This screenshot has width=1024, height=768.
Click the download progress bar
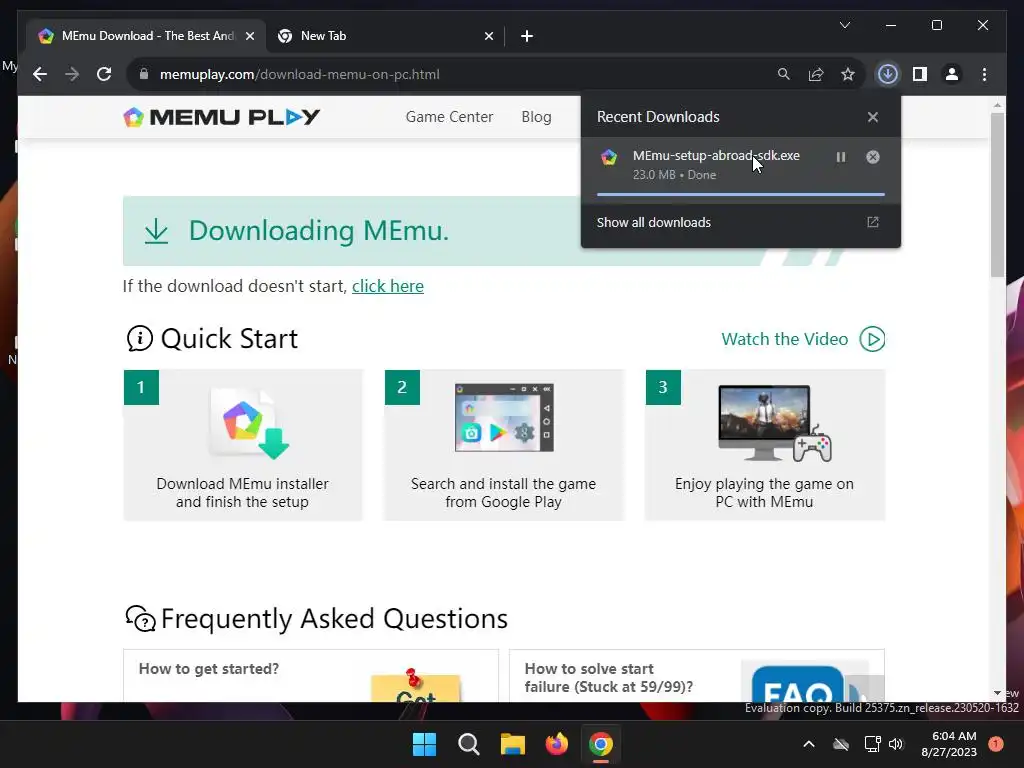pos(741,194)
